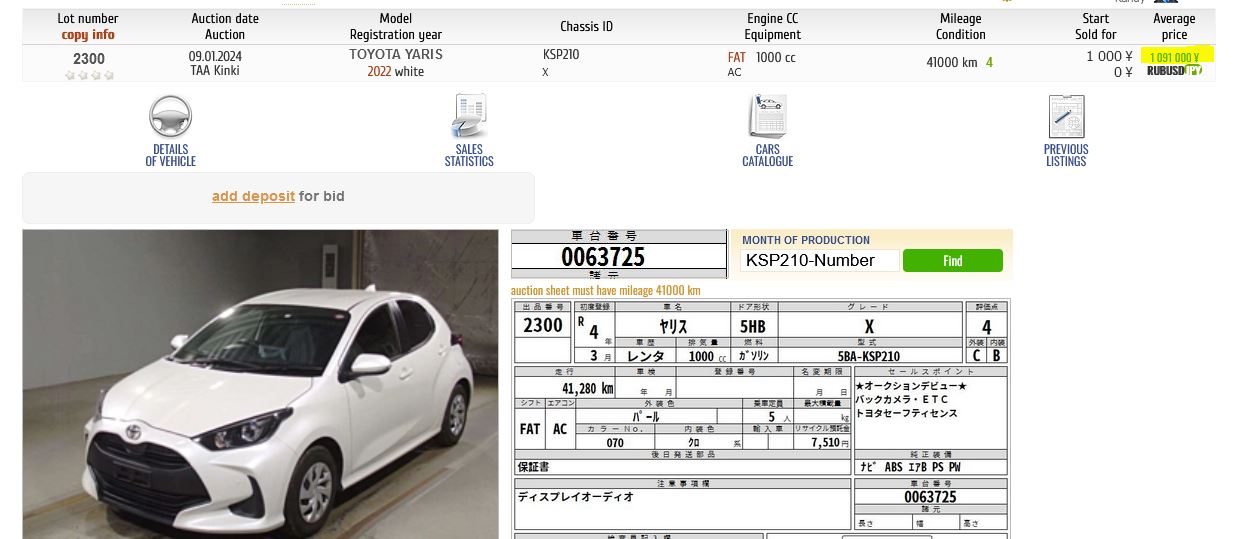Click the 'Chassis ID' column header

(587, 27)
